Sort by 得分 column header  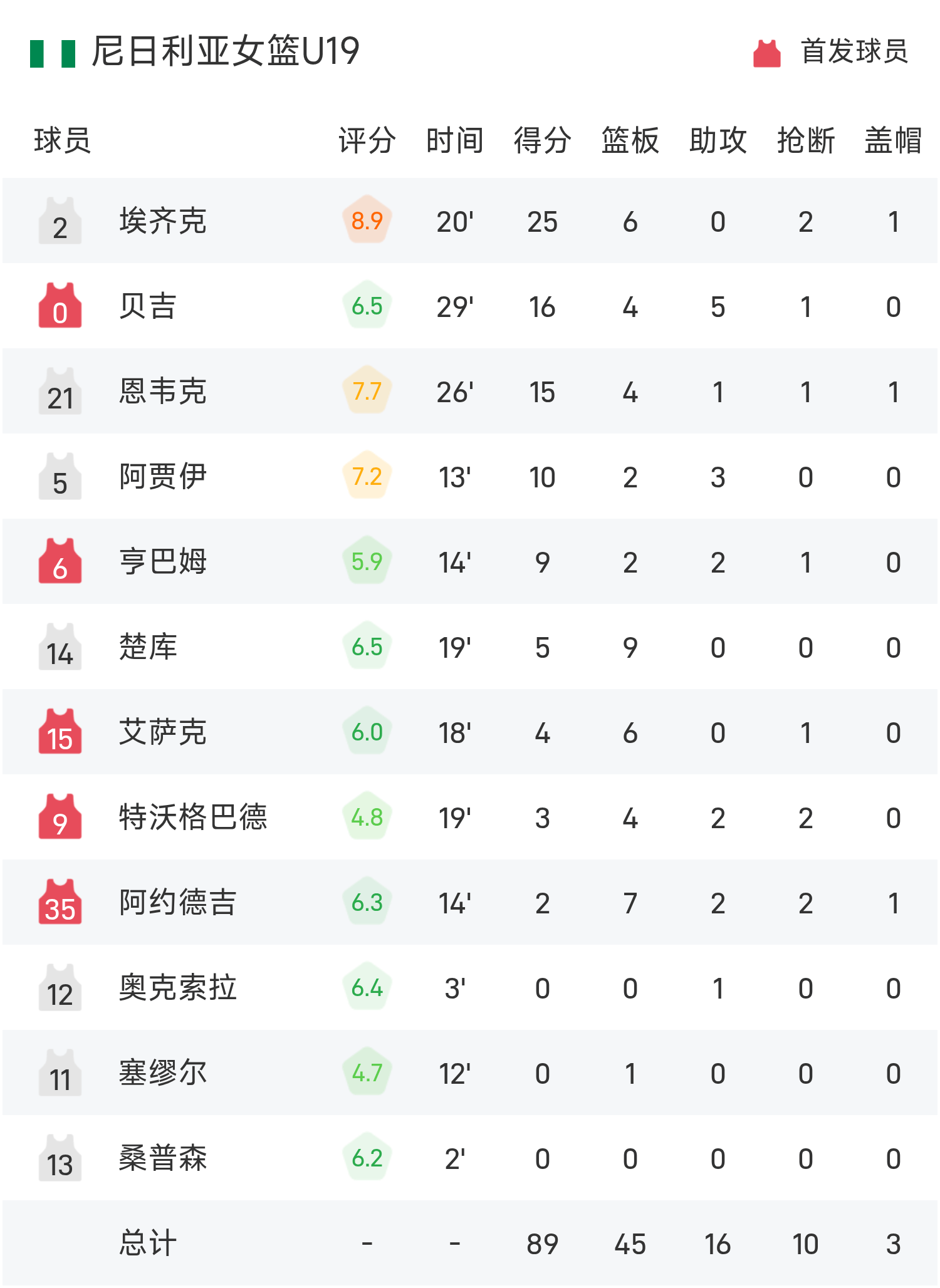(543, 140)
